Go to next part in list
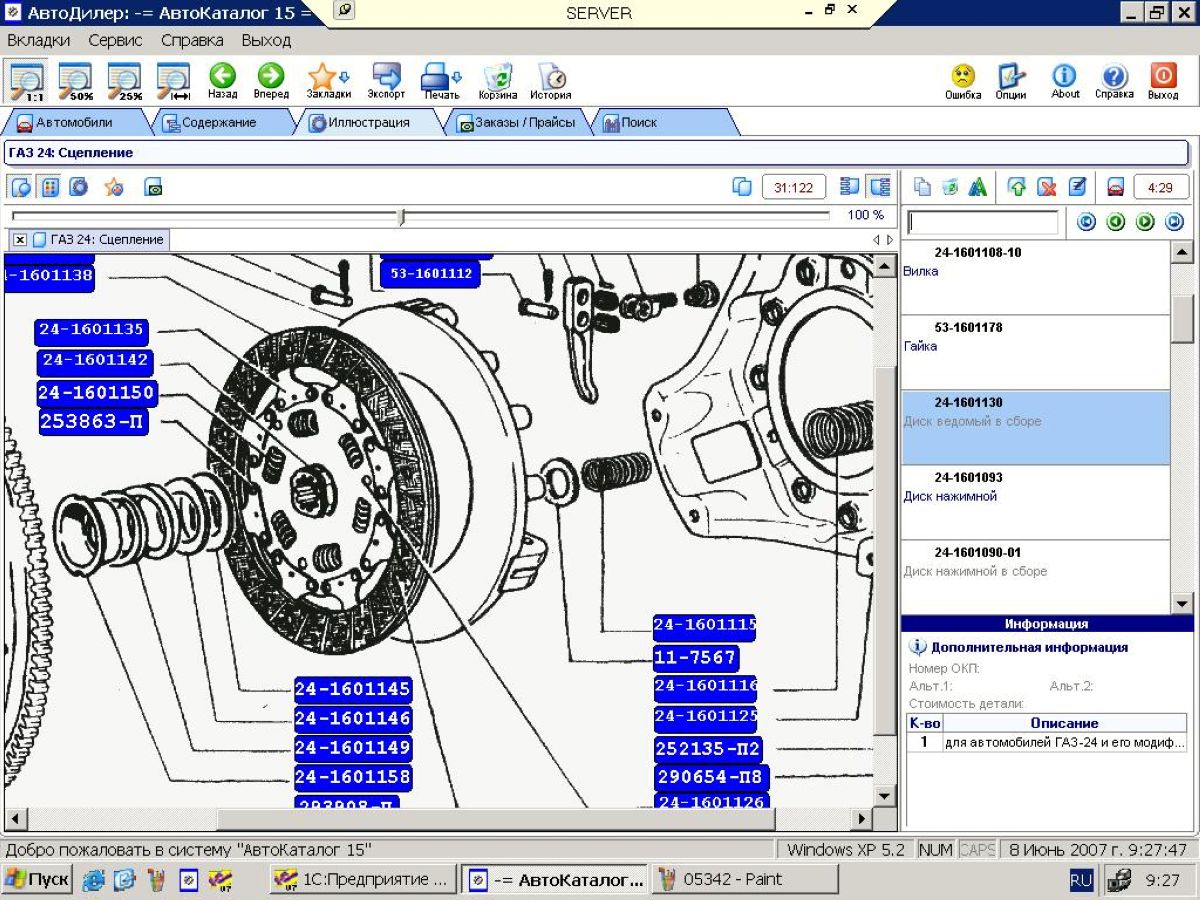 (1146, 222)
